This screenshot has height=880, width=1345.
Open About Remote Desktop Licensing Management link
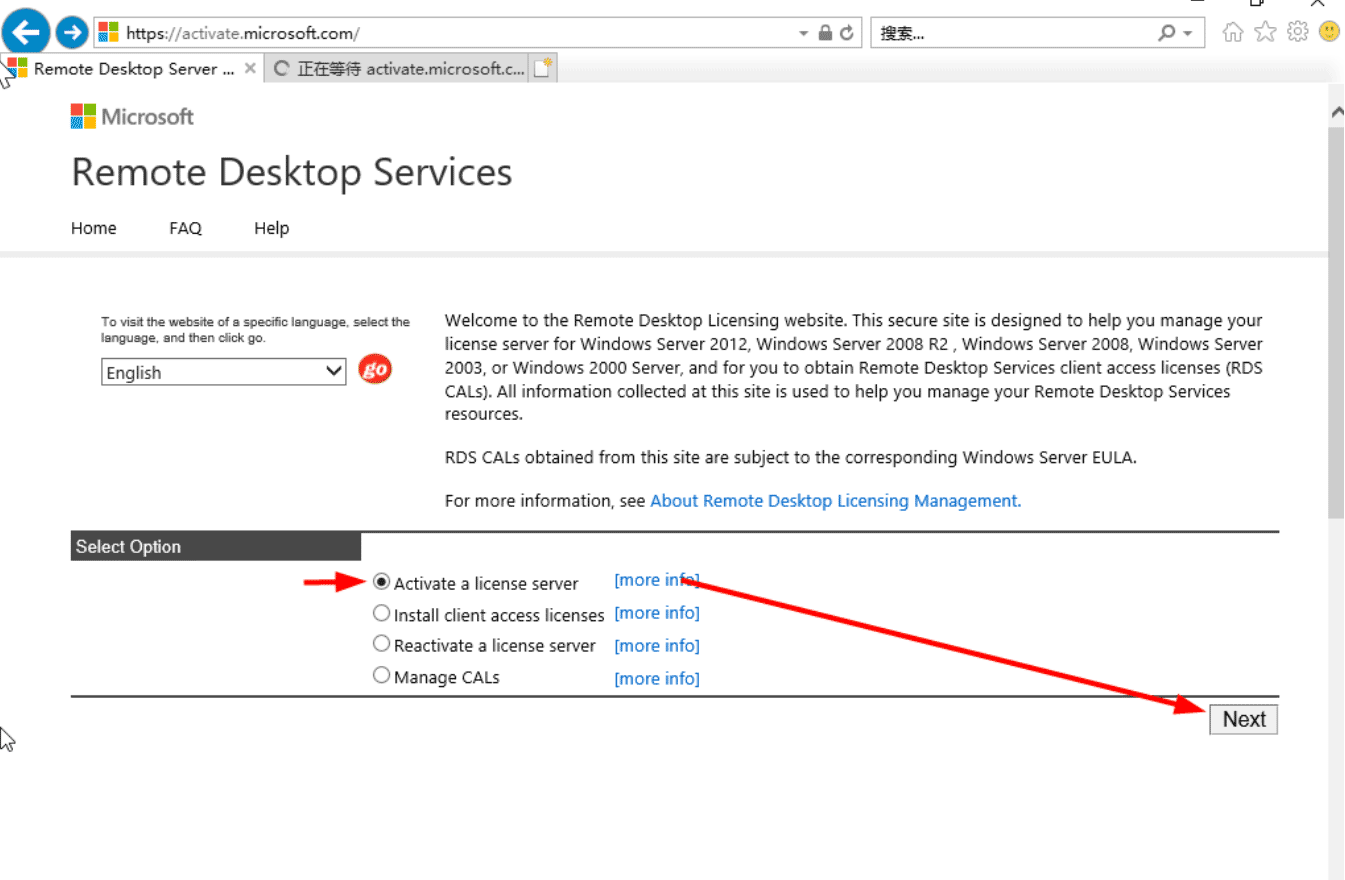click(836, 501)
